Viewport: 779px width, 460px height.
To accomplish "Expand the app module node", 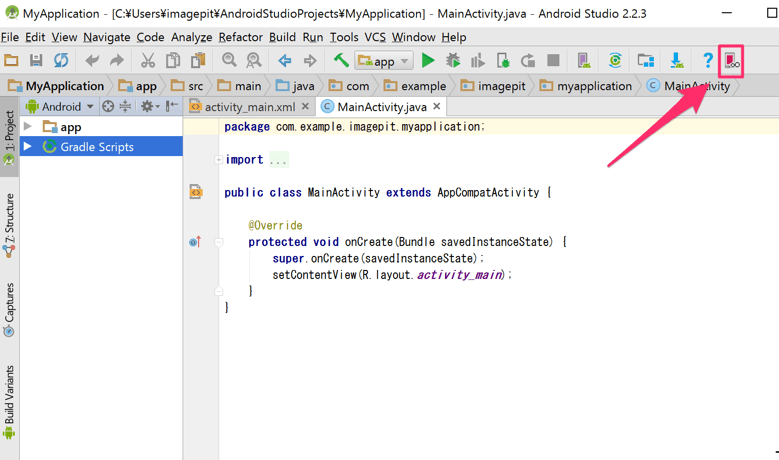I will point(28,127).
